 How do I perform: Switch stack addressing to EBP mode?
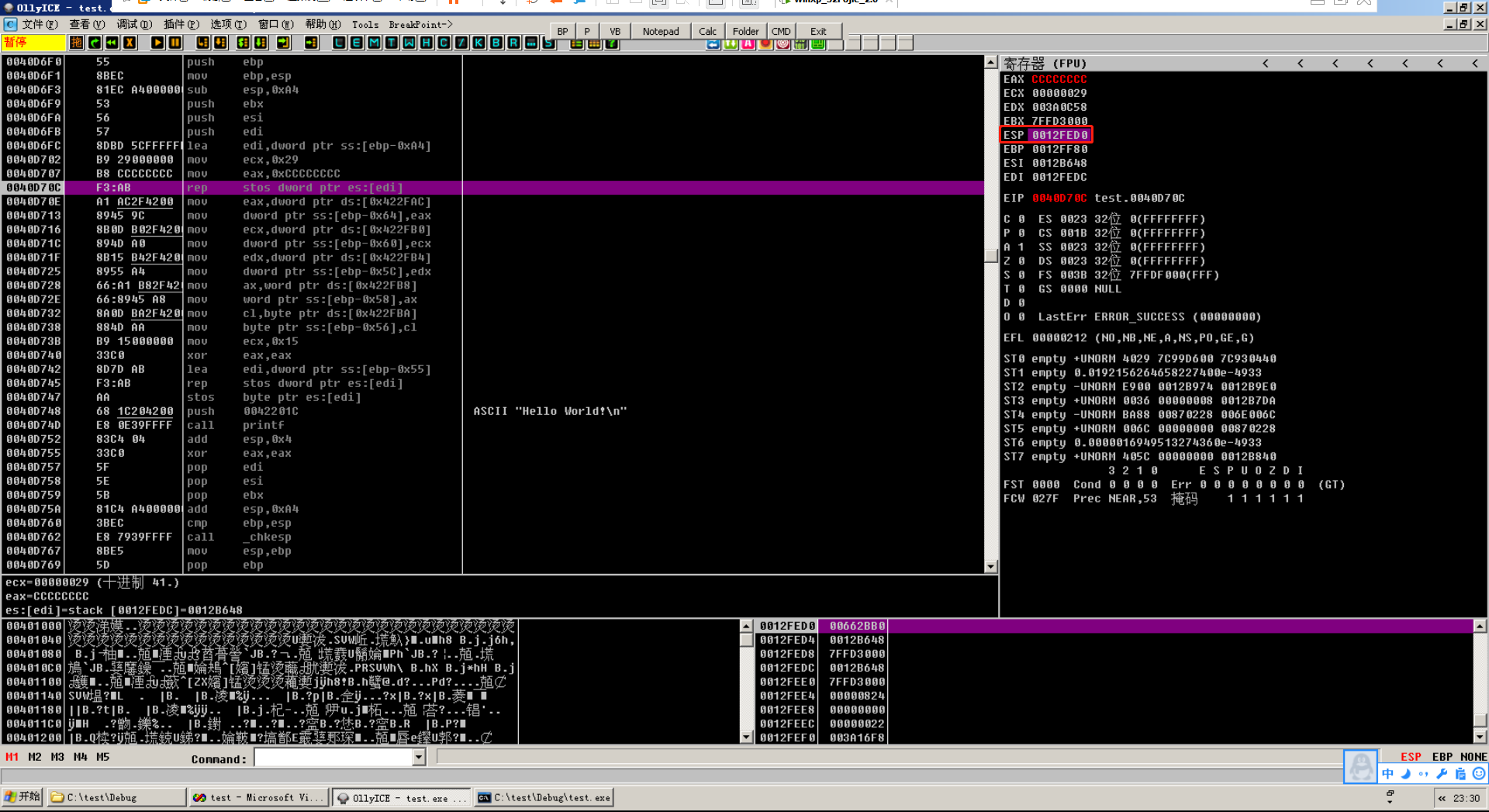[x=1442, y=757]
